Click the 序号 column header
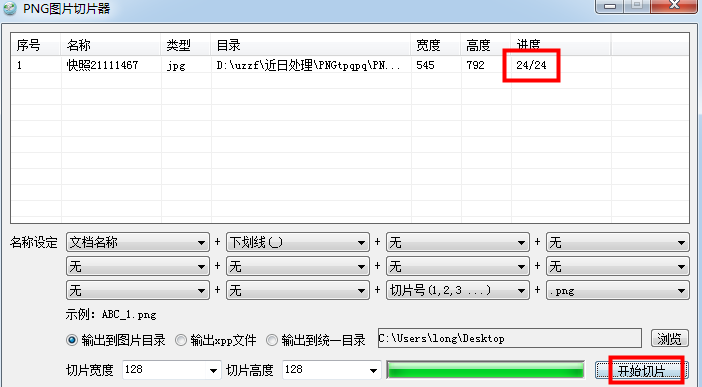702x387 pixels. [36, 45]
